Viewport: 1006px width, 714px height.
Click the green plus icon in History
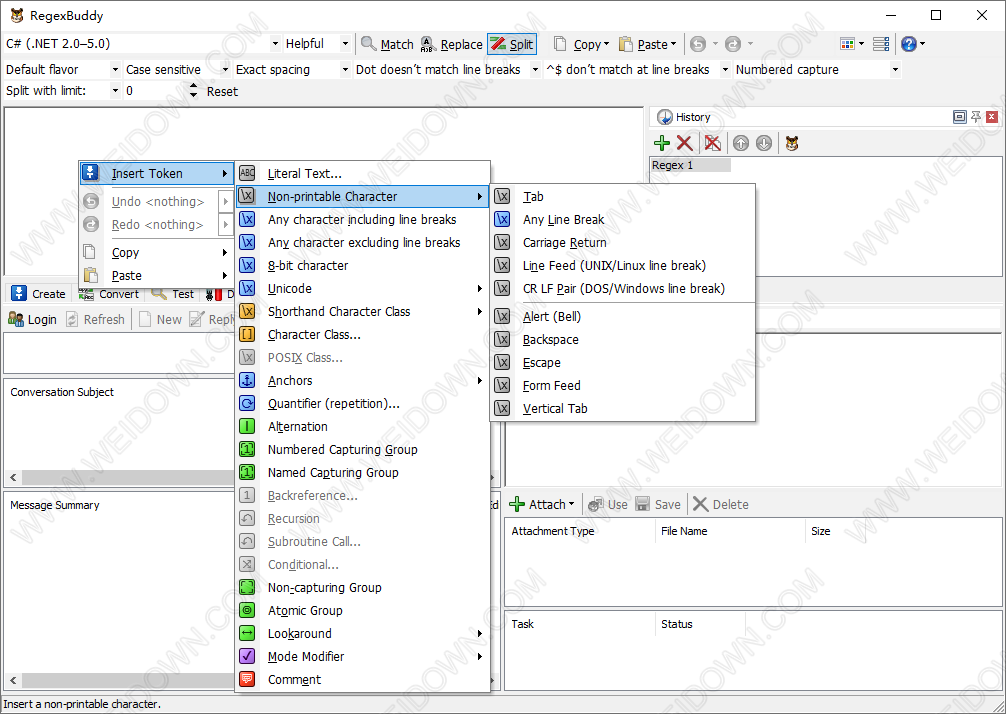tap(661, 143)
